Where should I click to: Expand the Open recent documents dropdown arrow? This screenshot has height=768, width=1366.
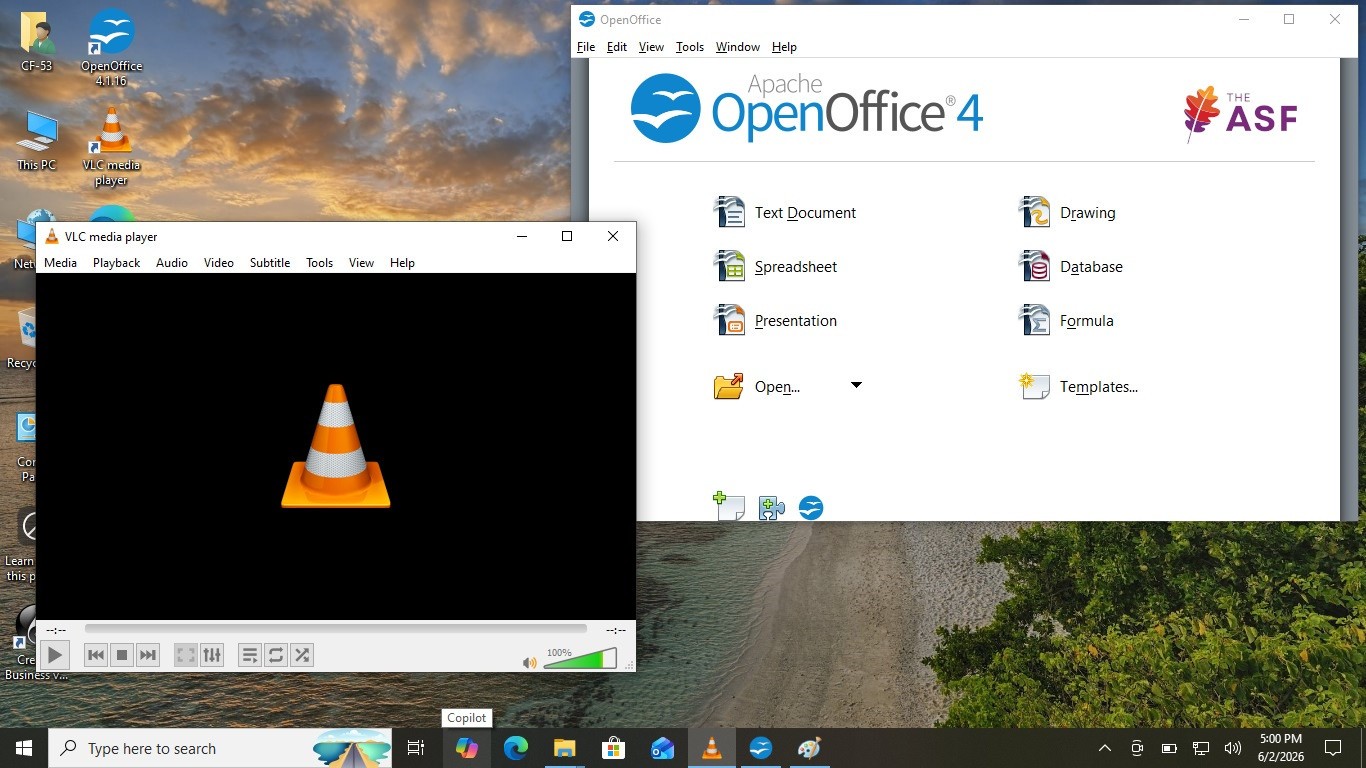point(856,385)
